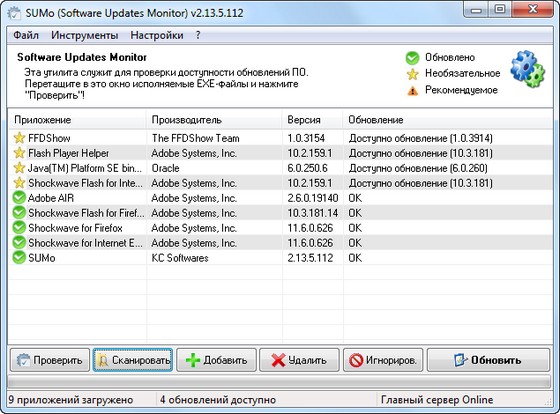Viewport: 560px width, 414px height.
Task: Click status text 4 обновлений доступно
Action: click(x=218, y=400)
